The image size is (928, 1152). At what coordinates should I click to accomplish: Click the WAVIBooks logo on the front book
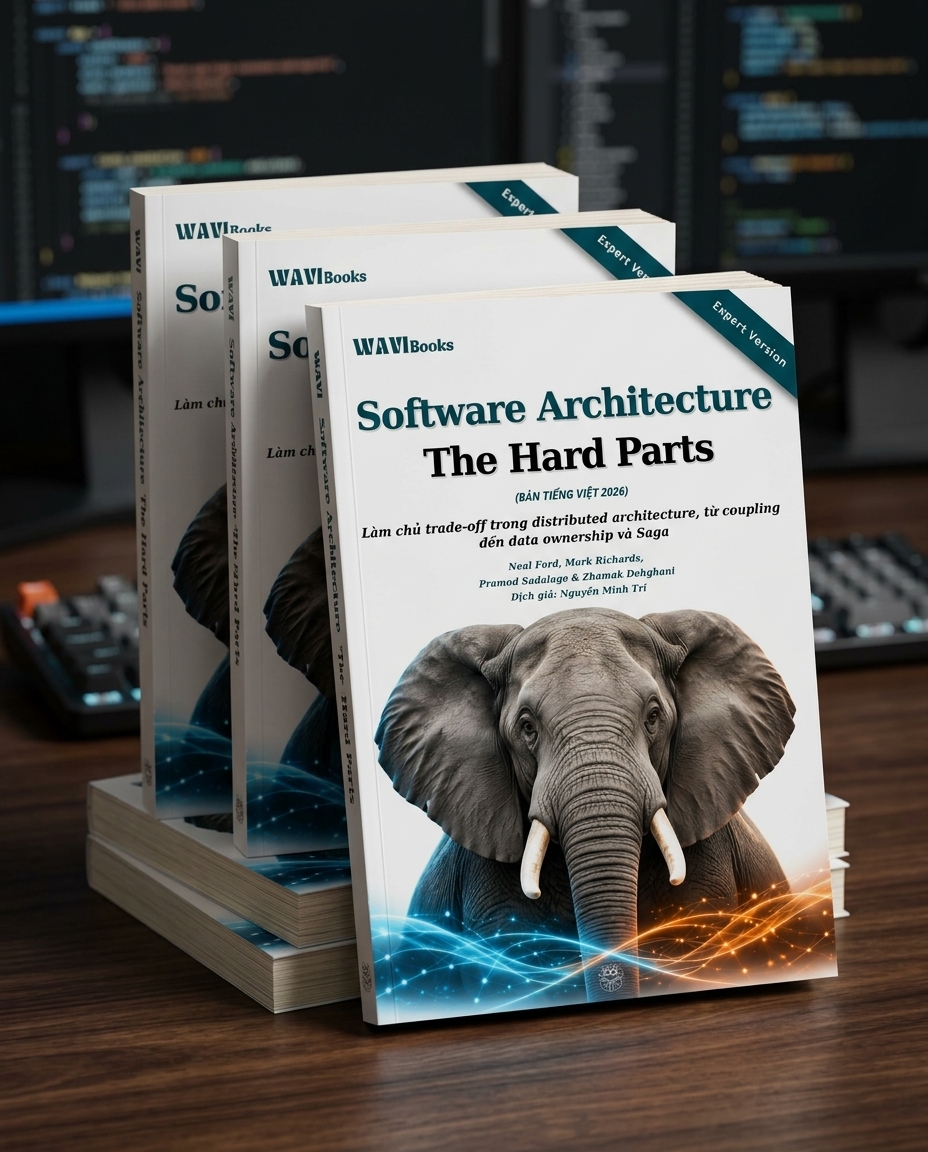tap(403, 345)
